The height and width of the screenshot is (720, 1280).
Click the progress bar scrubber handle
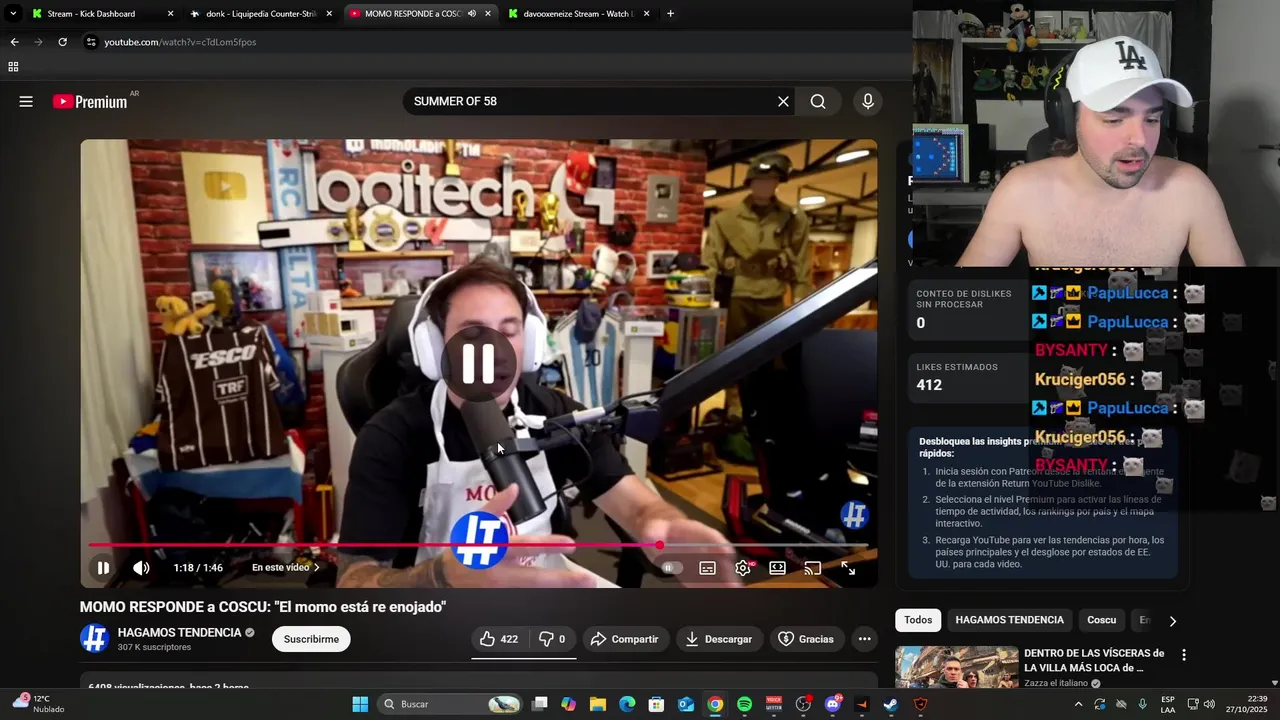tap(660, 545)
